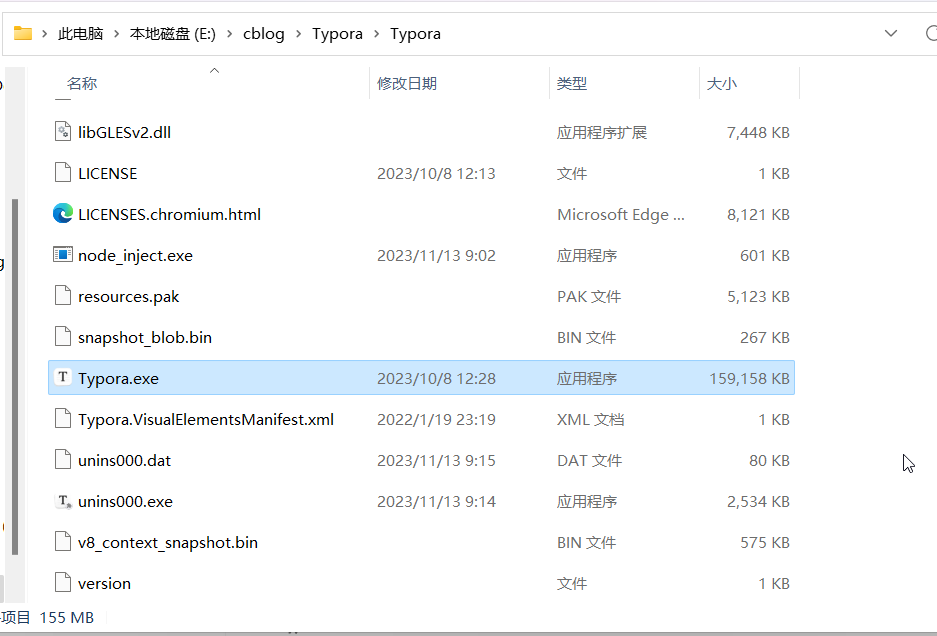Click the 2023/10/8 12:28 date of Typora.exe
Screen dimensions: 937x636
click(x=436, y=378)
